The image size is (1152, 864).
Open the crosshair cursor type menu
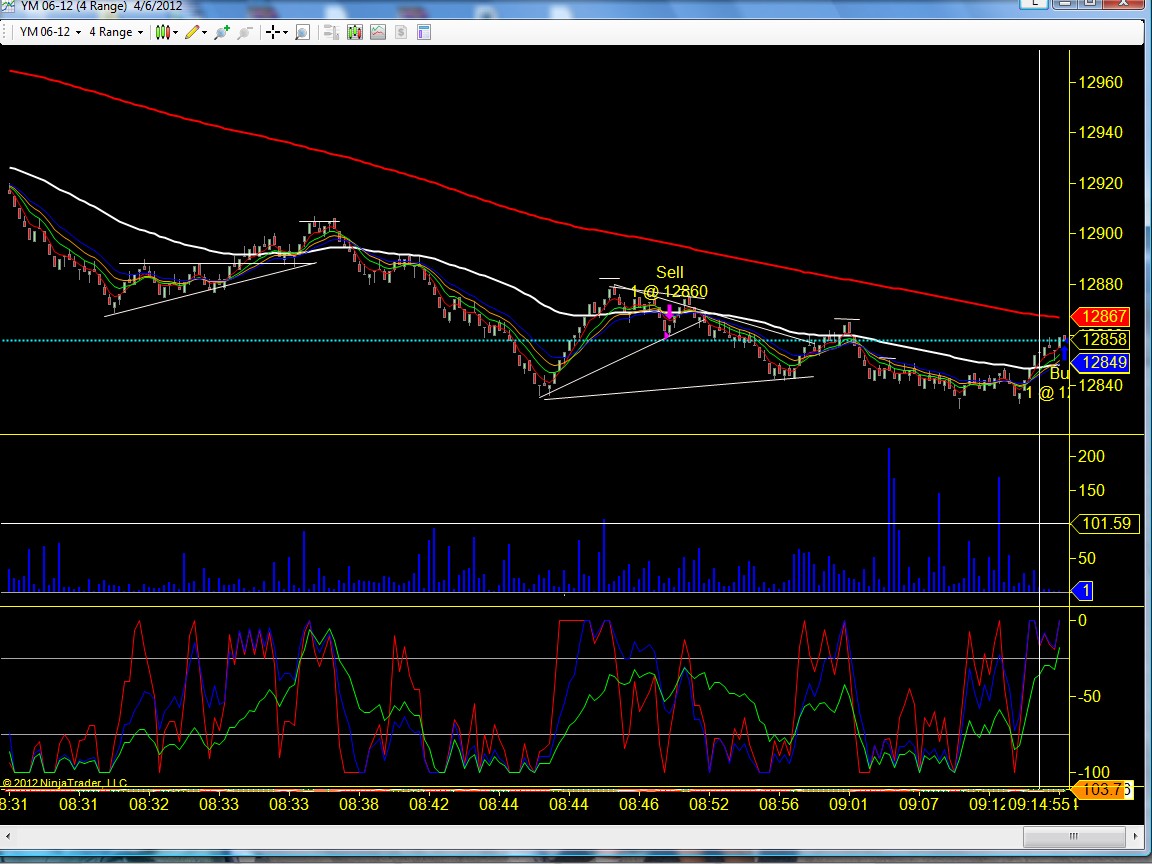click(276, 32)
